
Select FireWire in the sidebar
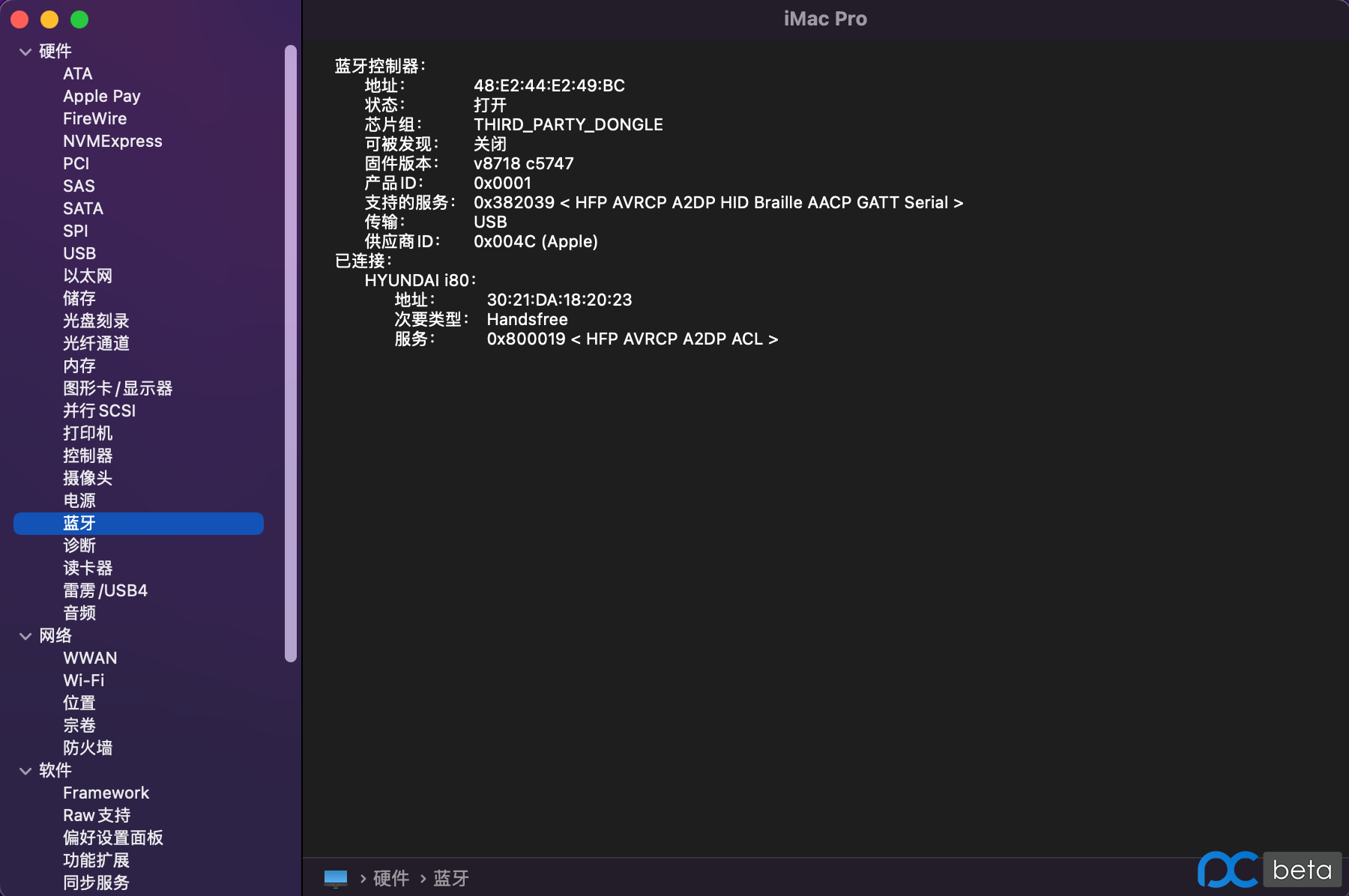click(x=95, y=118)
